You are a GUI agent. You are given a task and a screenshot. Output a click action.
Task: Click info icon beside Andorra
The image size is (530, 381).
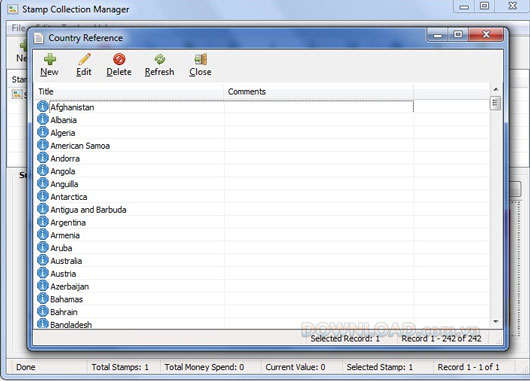[x=43, y=158]
